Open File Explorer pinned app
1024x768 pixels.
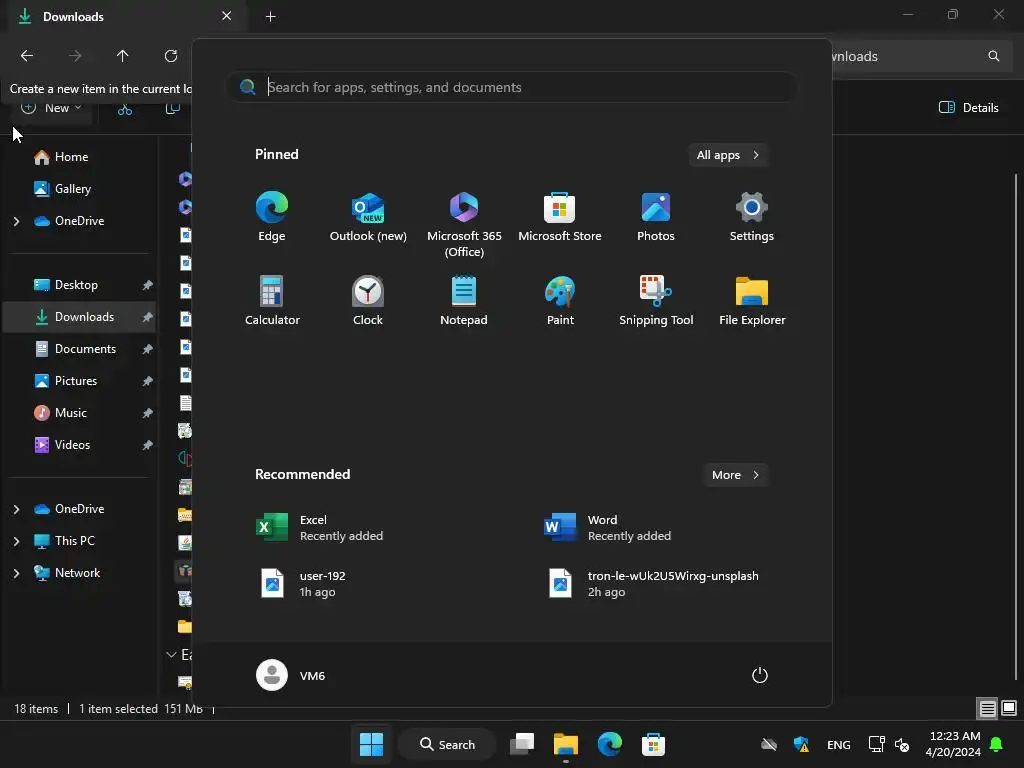(752, 301)
